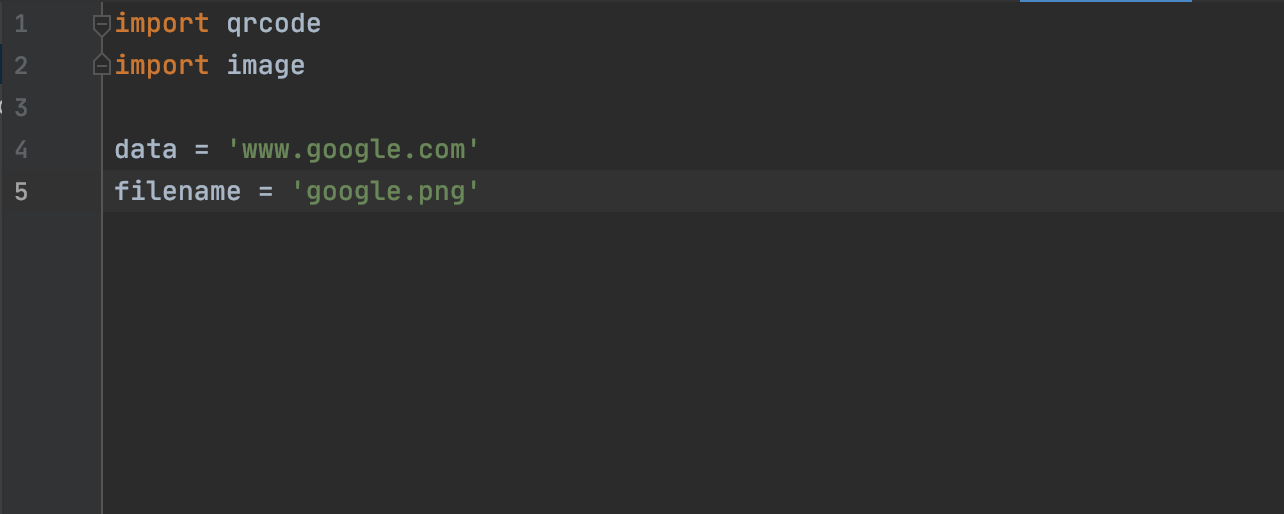1284x514 pixels.
Task: Click inside the 'www.google.com' string
Action: 354,150
